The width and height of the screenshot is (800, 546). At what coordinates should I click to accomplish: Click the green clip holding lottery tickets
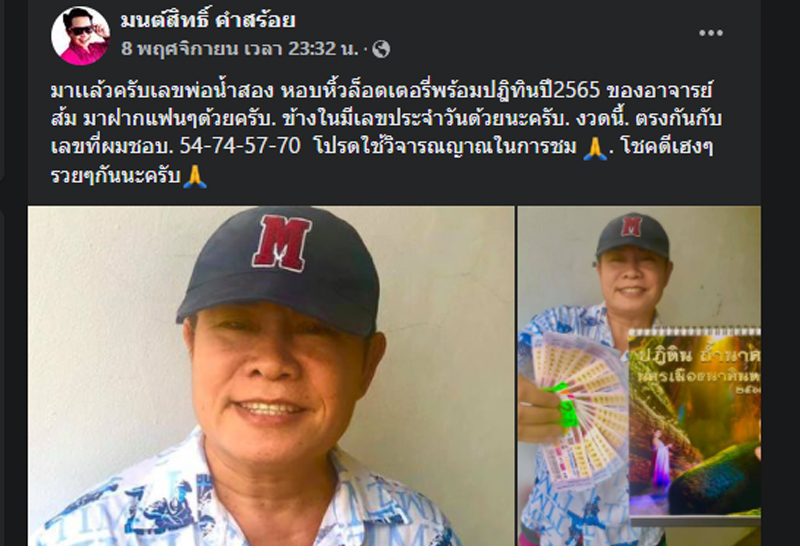(x=563, y=404)
